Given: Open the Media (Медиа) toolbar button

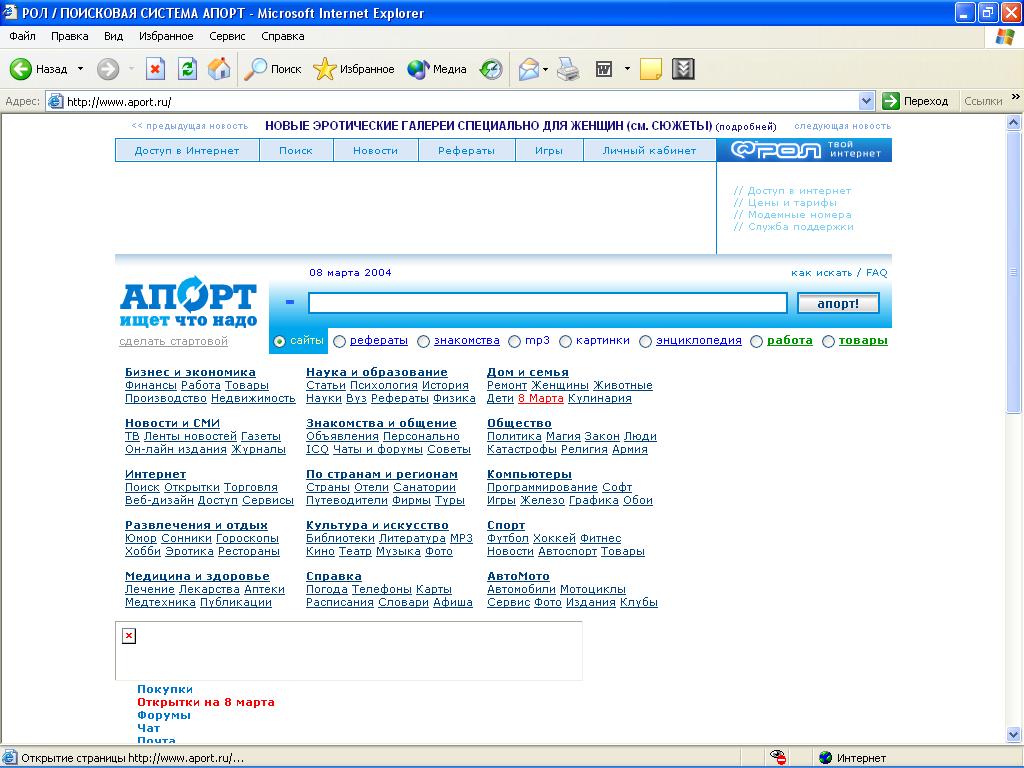Looking at the screenshot, I should (436, 69).
